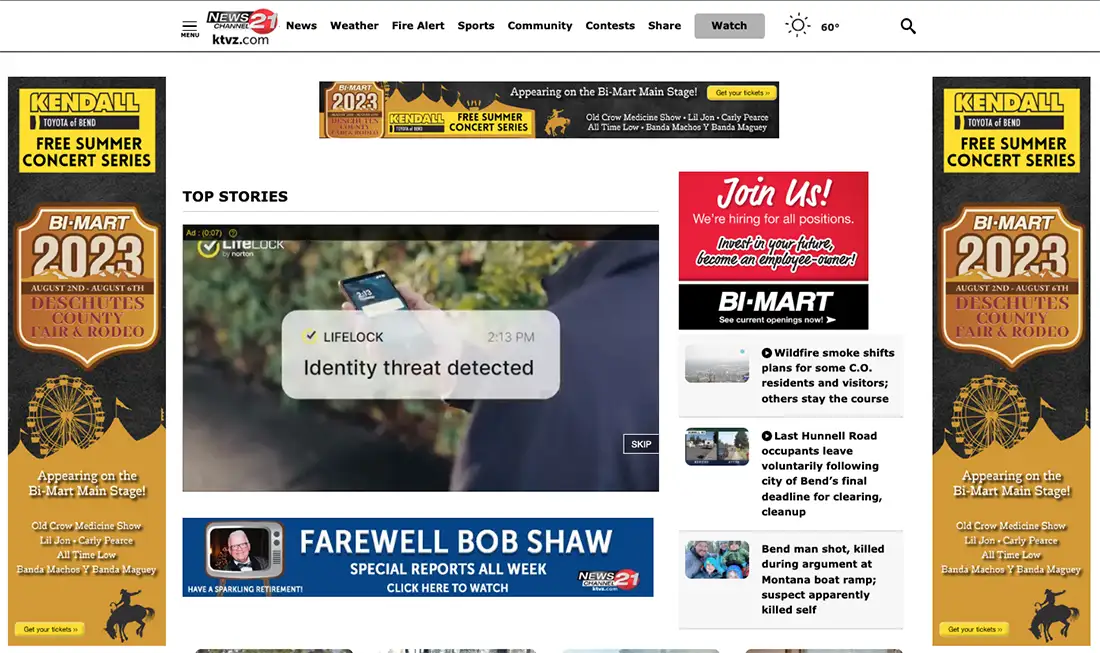
Task: Click the News Channel 21 ktvz.com logo
Action: 242,27
